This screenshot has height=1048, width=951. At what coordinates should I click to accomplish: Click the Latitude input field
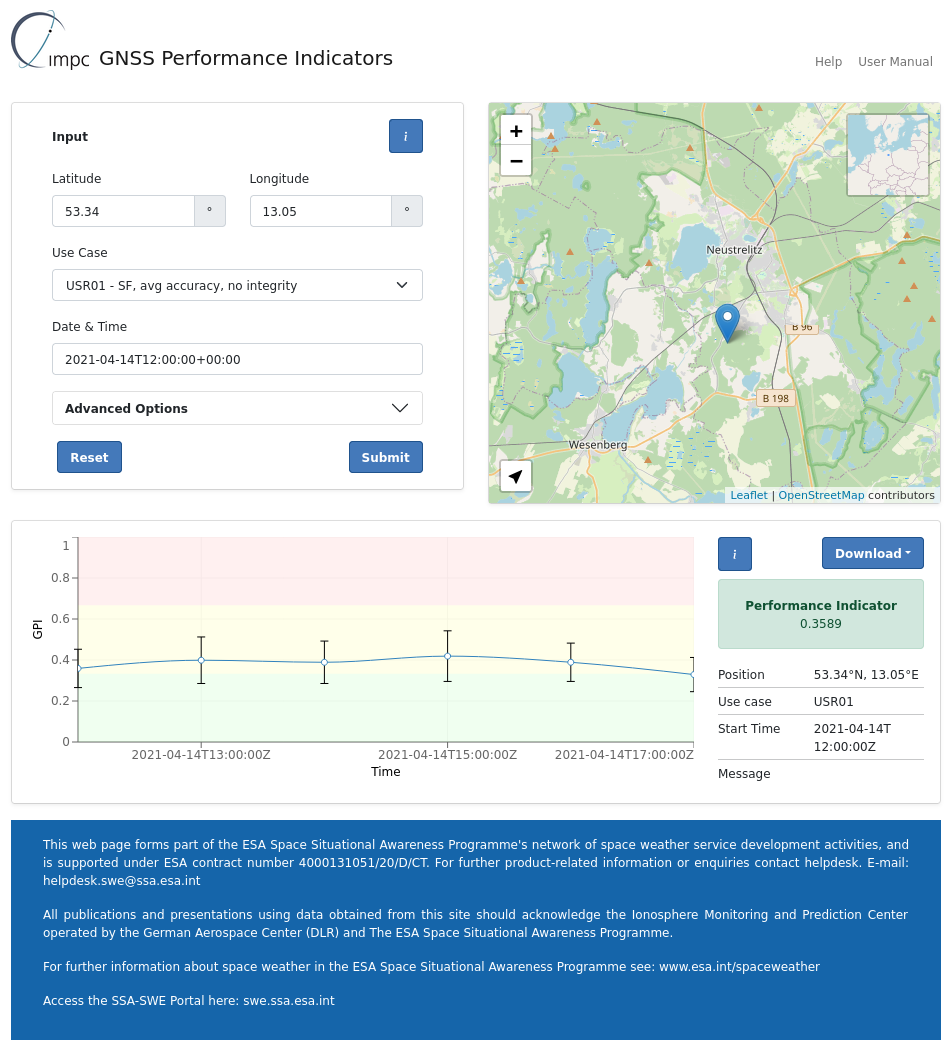point(123,212)
